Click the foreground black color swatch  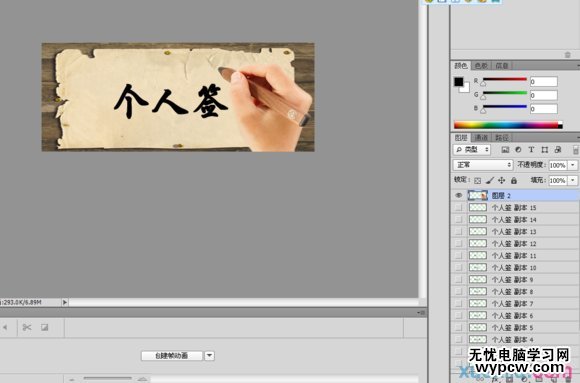click(459, 81)
